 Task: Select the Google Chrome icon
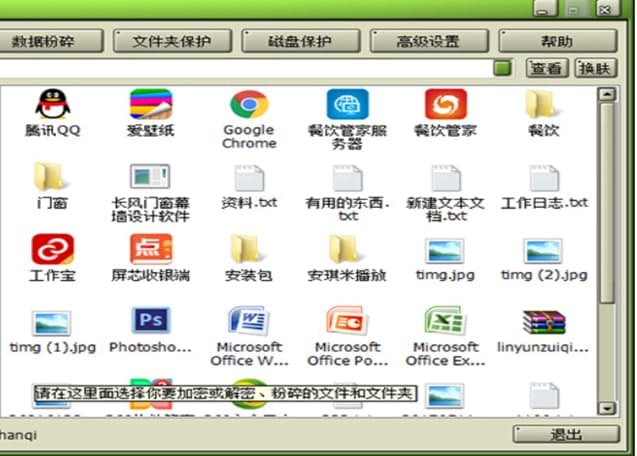(x=249, y=104)
